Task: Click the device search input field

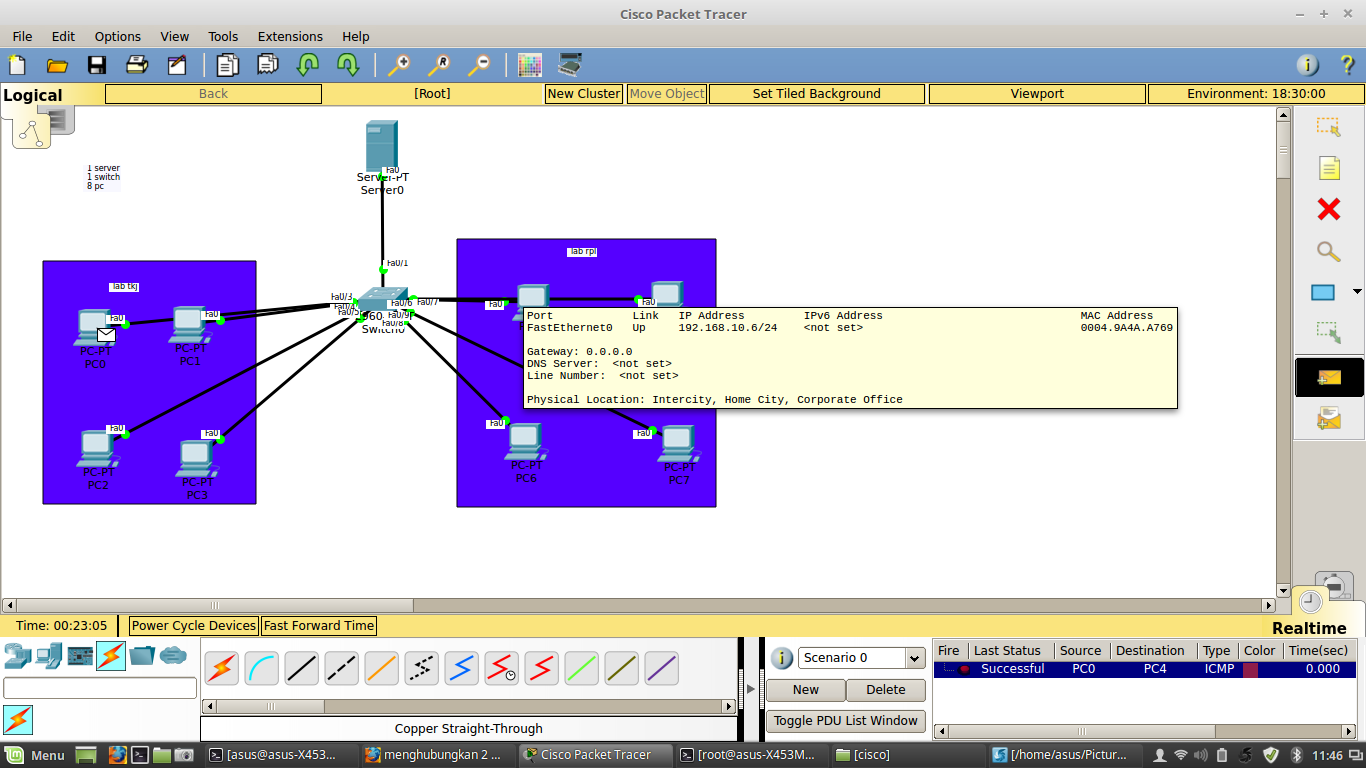Action: tap(100, 688)
